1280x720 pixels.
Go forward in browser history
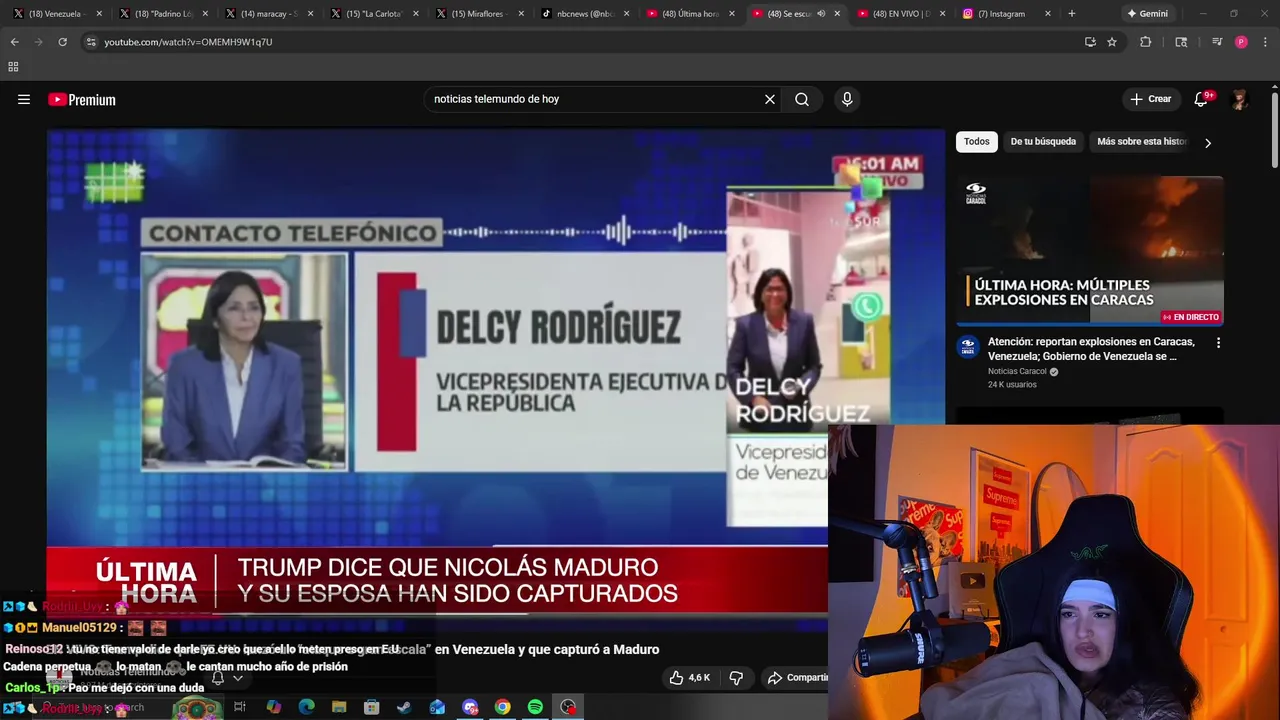click(x=38, y=42)
